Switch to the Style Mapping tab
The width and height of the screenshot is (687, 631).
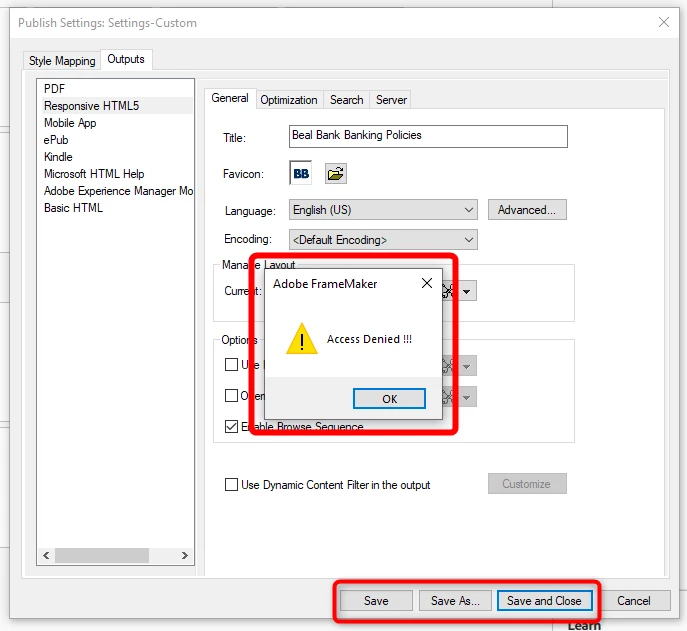(x=62, y=60)
